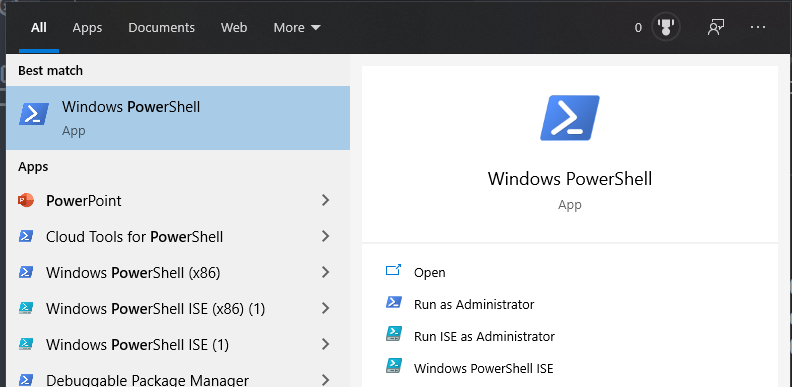Switch to the Documents search tab
792x387 pixels.
tap(161, 27)
